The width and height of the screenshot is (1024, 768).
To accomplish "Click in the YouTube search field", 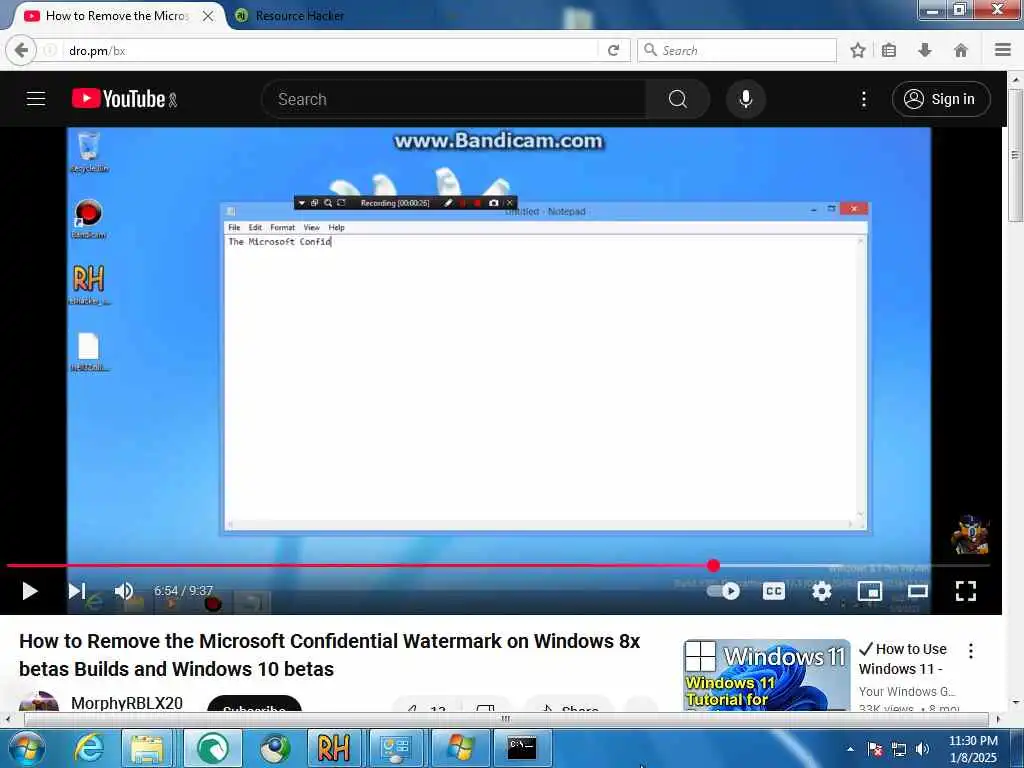I will [454, 99].
